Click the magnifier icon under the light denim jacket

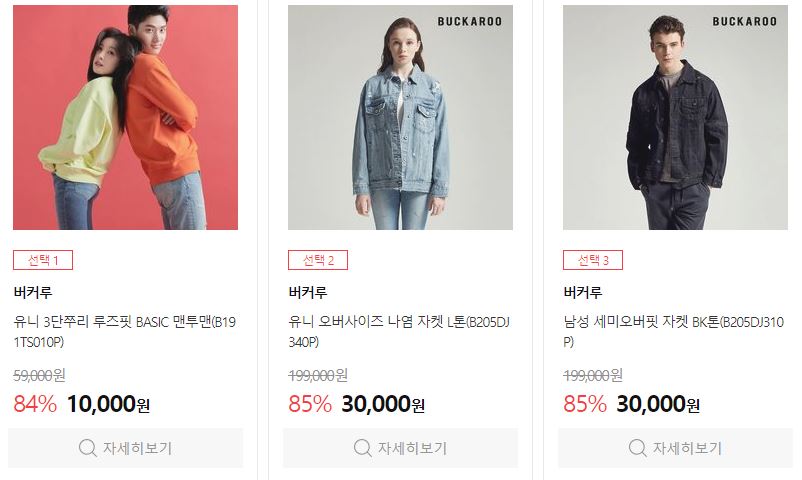[x=363, y=448]
